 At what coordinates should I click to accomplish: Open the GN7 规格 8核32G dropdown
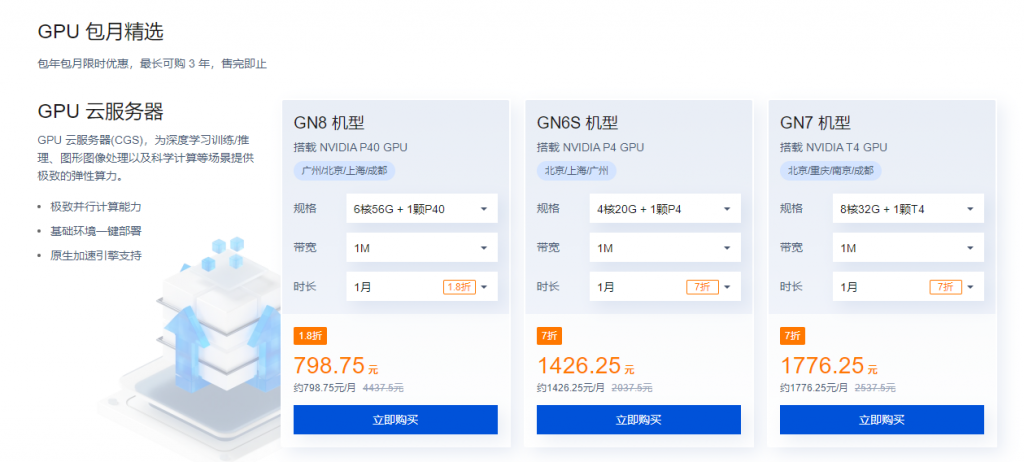pyautogui.click(x=907, y=209)
